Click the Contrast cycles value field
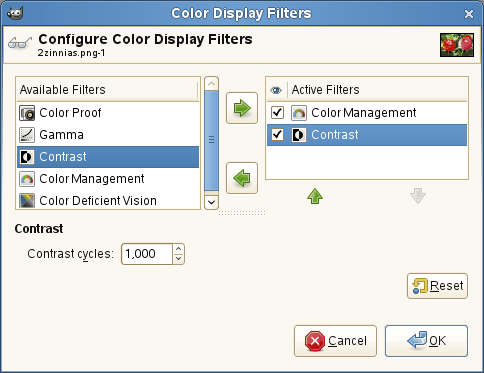Image resolution: width=484 pixels, height=373 pixels. tap(147, 254)
